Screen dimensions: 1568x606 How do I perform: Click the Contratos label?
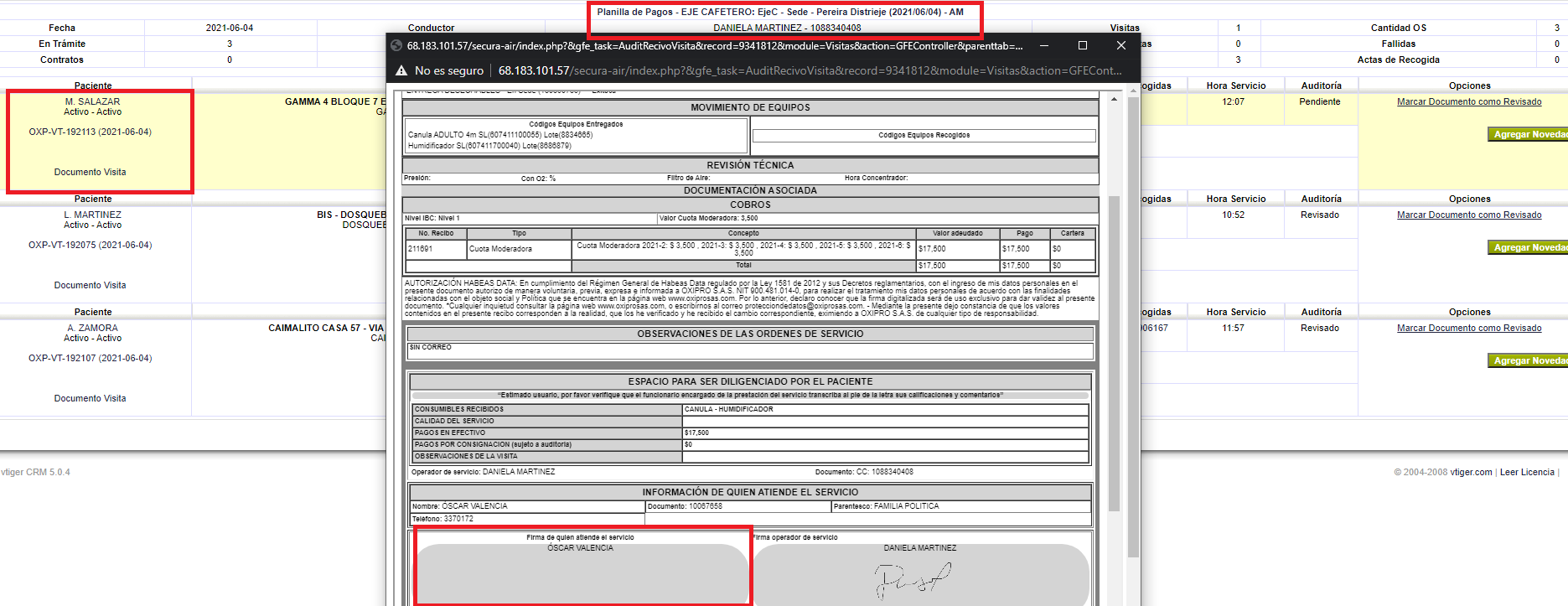(x=62, y=60)
